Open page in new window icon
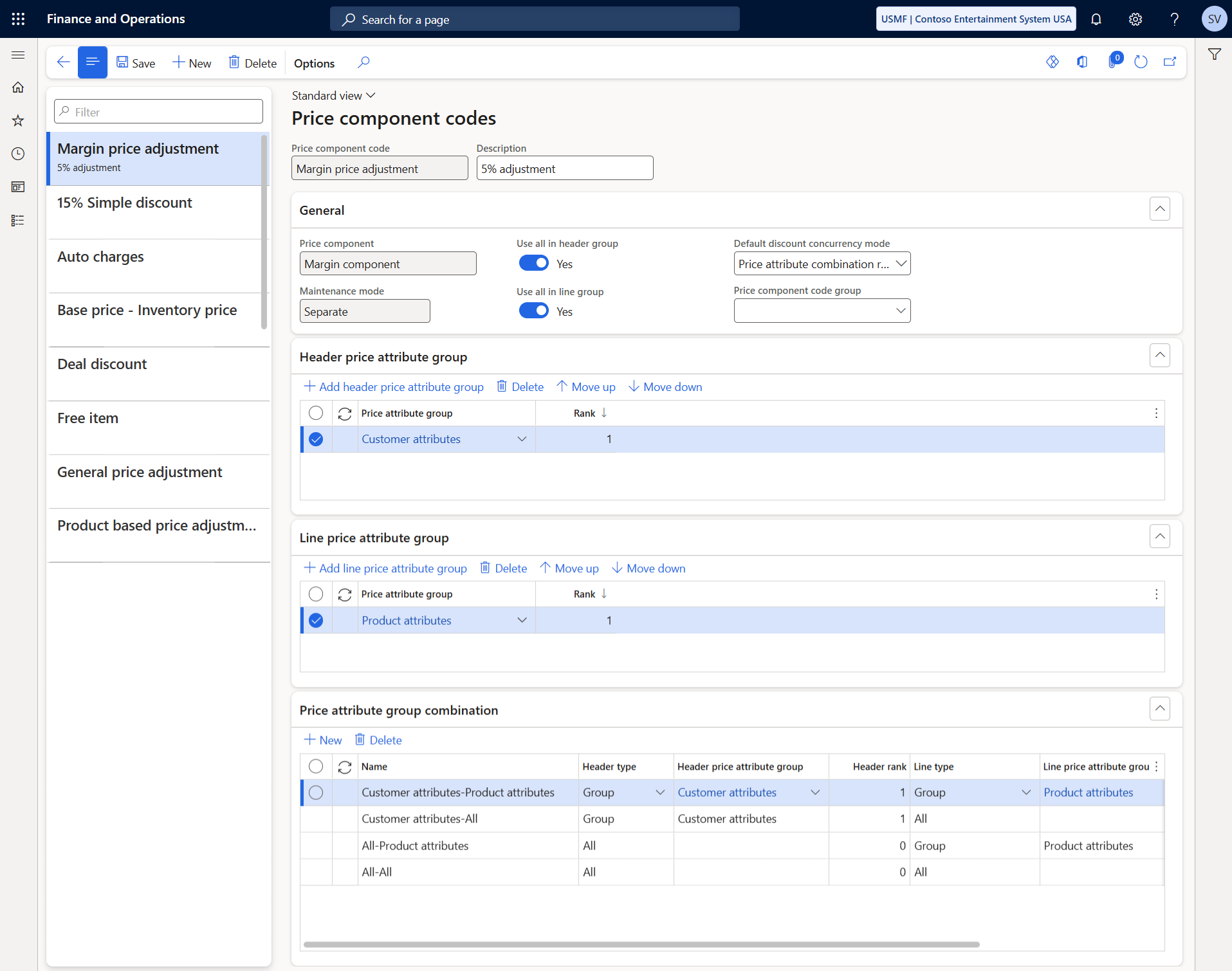1232x971 pixels. [1170, 62]
